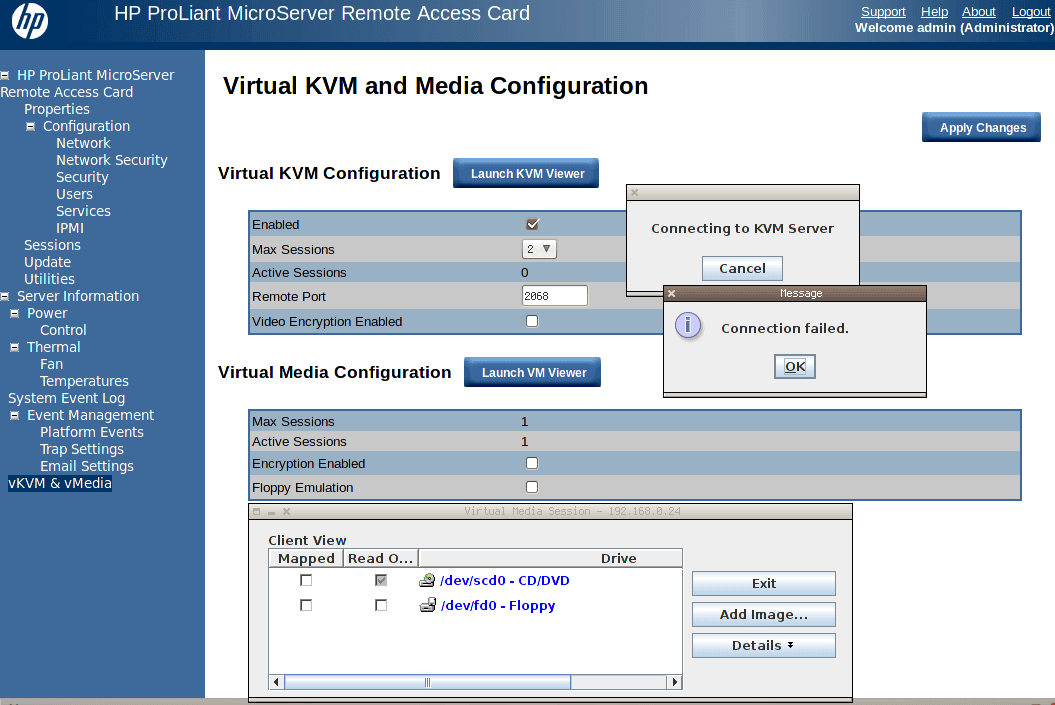Collapse the Power tree node
The height and width of the screenshot is (705, 1055).
[x=14, y=313]
